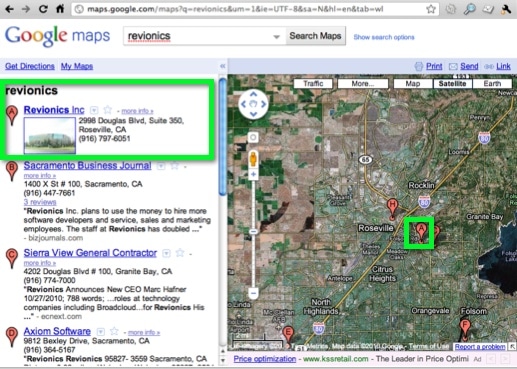The height and width of the screenshot is (369, 517).
Task: Star the Sierra View General Contractor result
Action: pos(180,253)
